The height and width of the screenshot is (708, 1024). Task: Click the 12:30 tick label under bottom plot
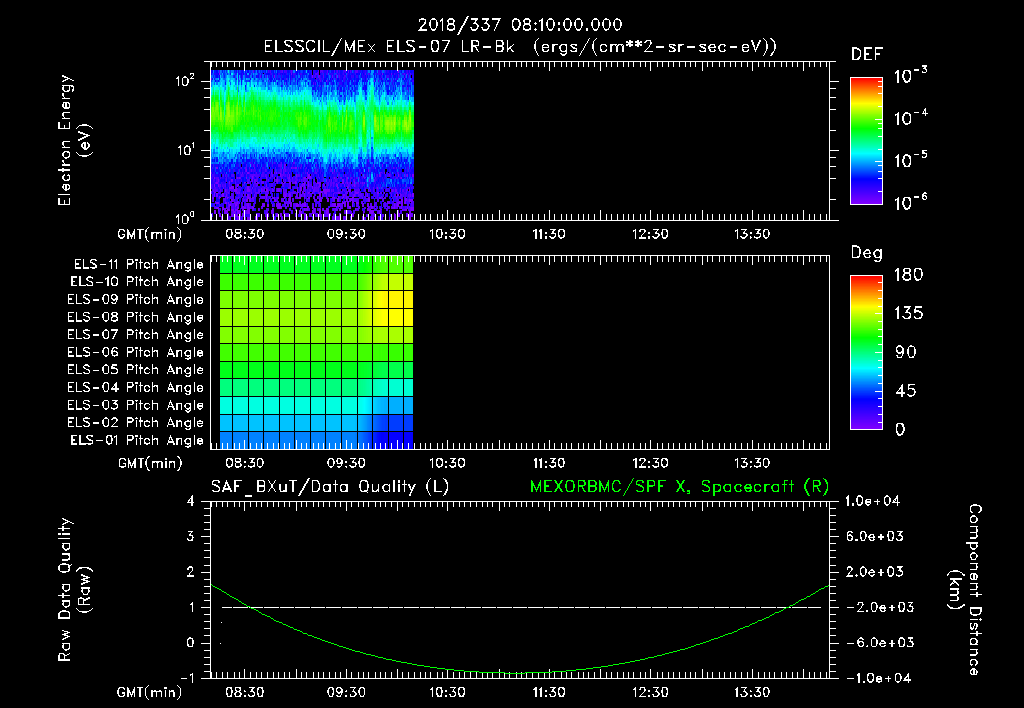[x=650, y=692]
